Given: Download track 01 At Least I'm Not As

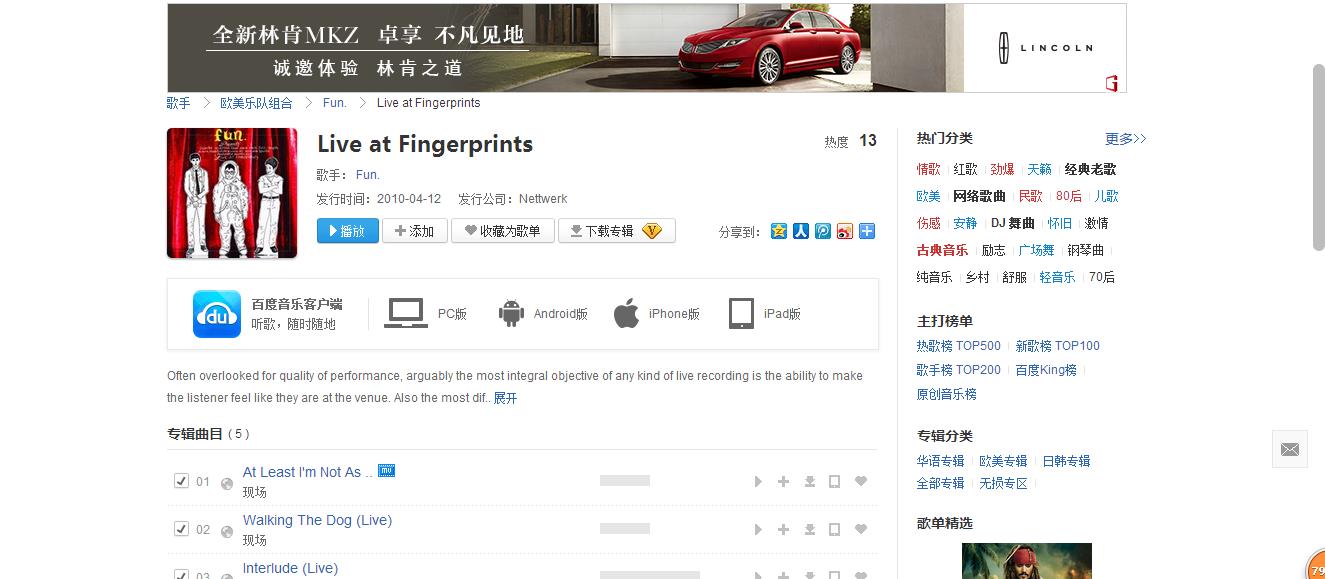Looking at the screenshot, I should click(810, 482).
